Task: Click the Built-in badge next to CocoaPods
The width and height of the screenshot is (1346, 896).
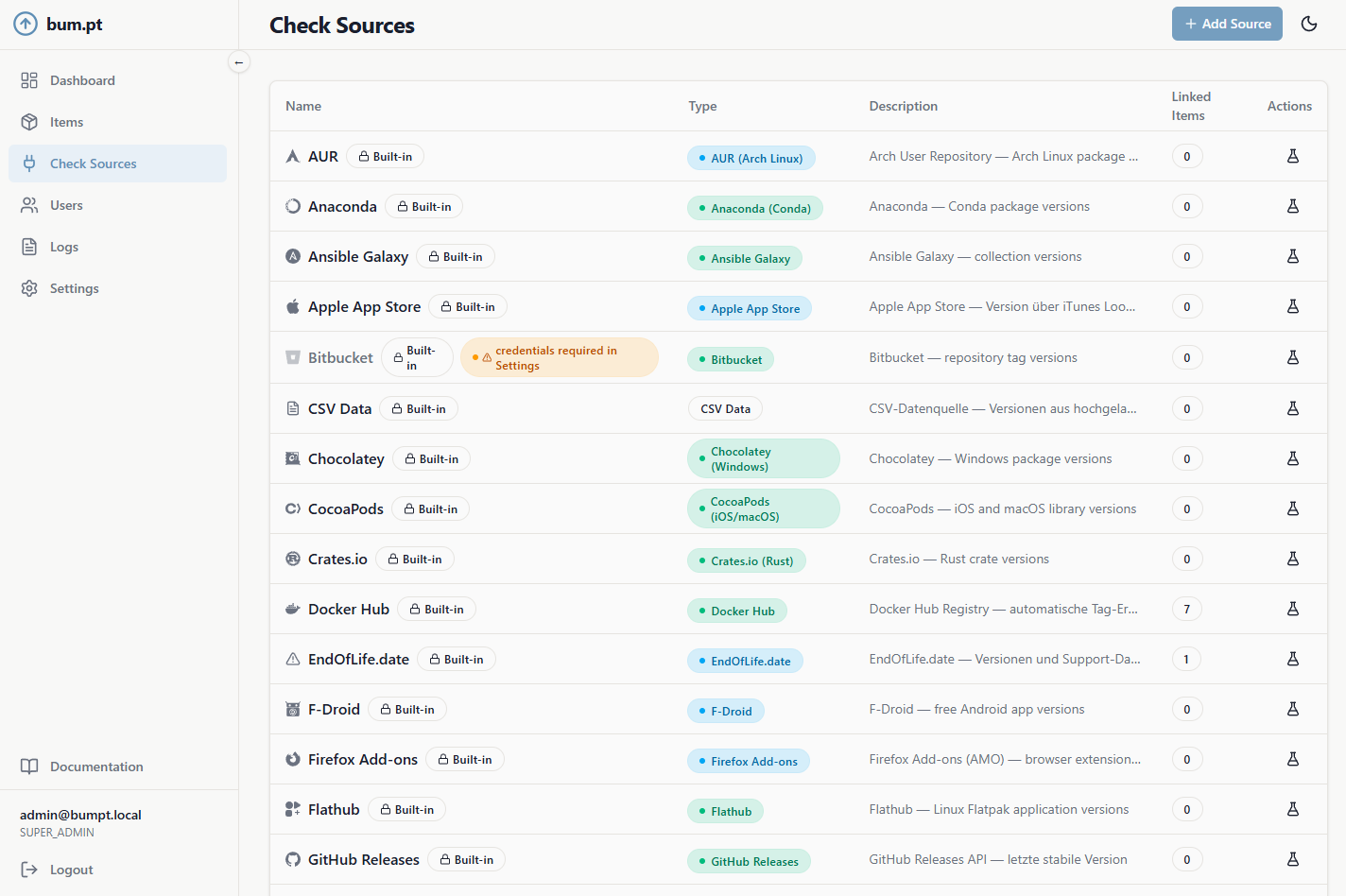Action: [x=431, y=508]
